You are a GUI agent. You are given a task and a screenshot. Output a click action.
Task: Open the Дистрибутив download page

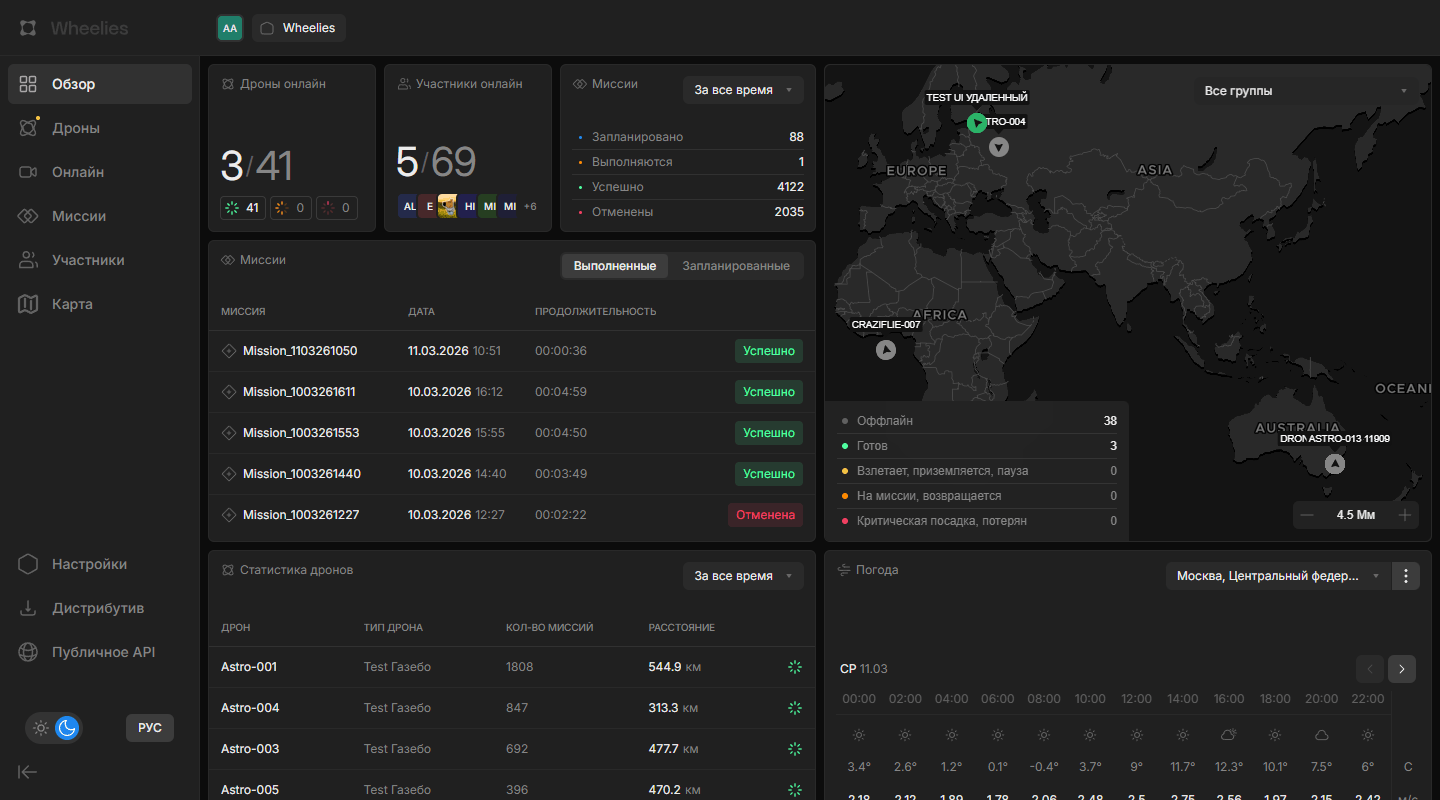click(97, 608)
